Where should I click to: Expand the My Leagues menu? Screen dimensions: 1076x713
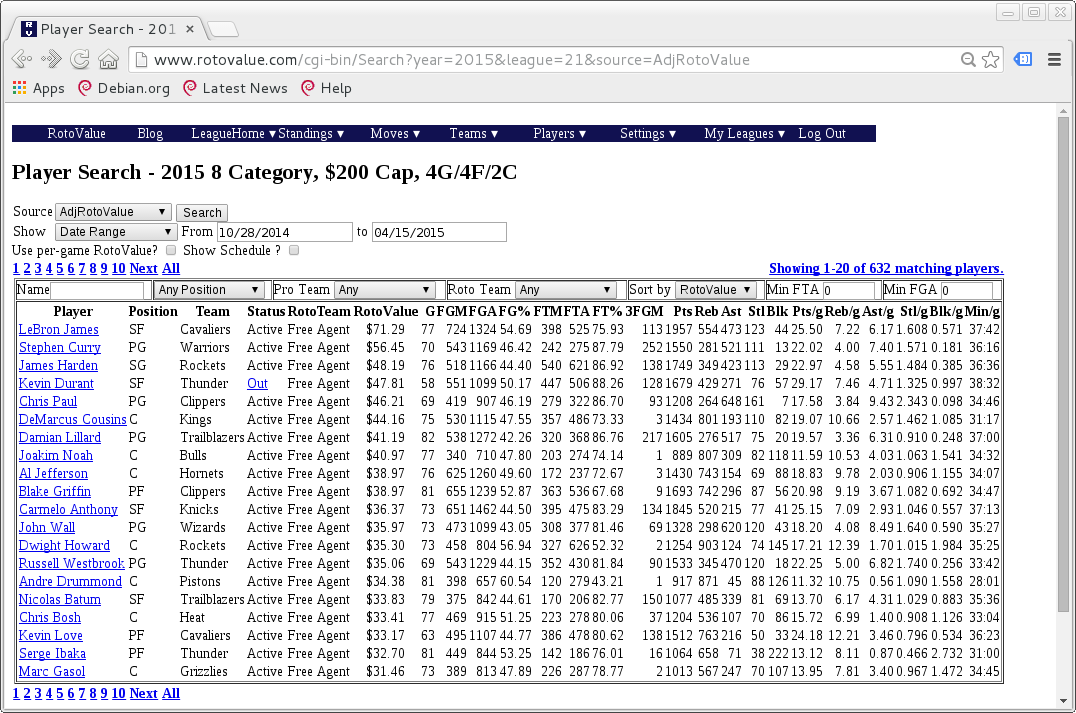[x=745, y=133]
